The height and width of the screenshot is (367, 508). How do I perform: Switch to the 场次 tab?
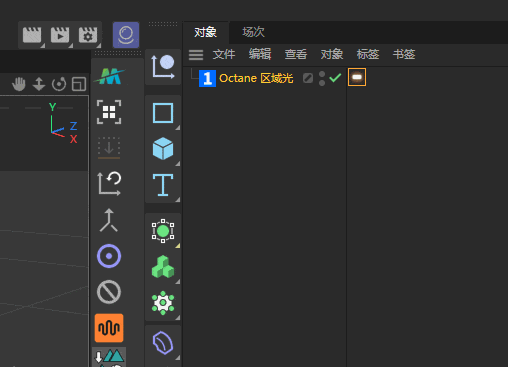(254, 32)
